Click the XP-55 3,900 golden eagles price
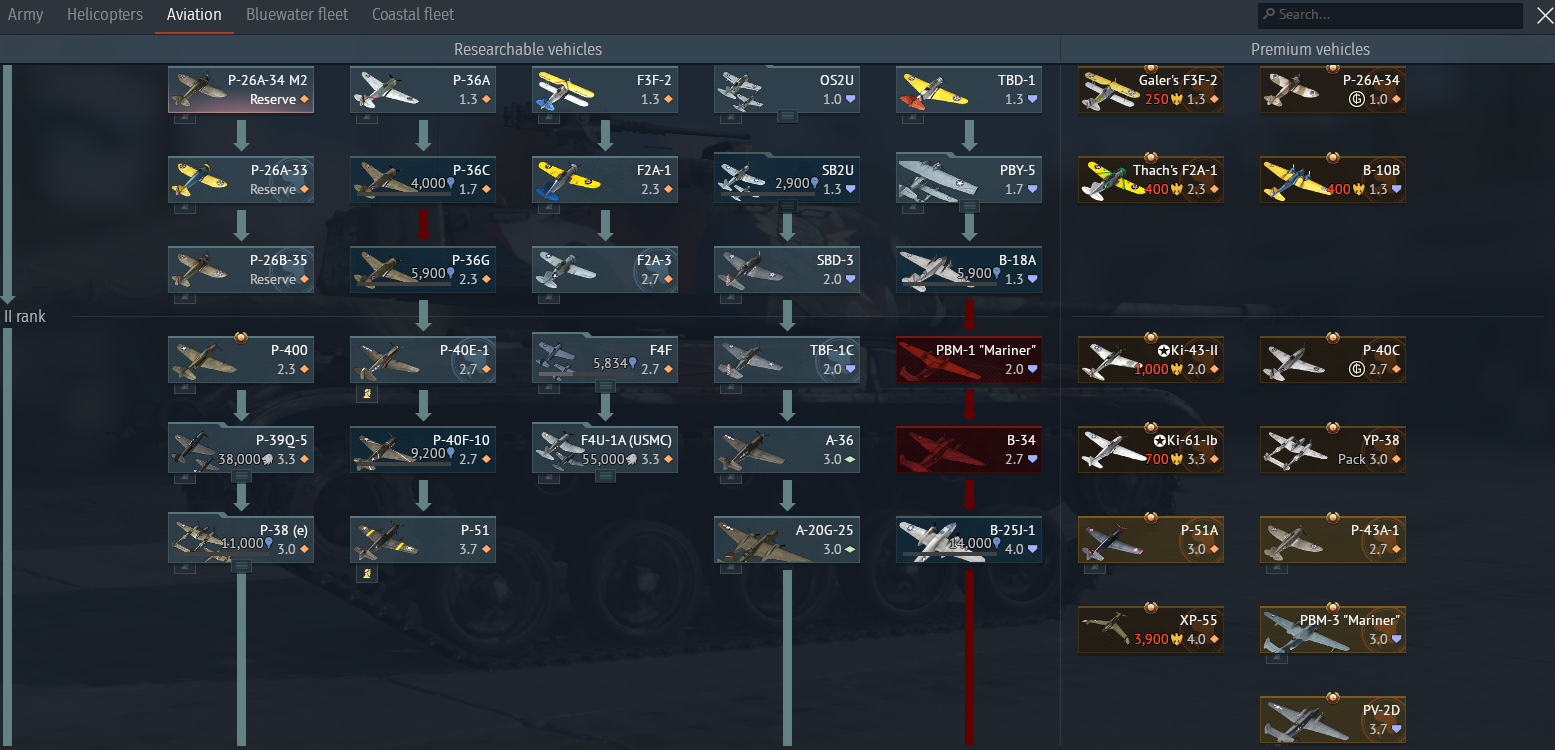1555x750 pixels. tap(1158, 639)
